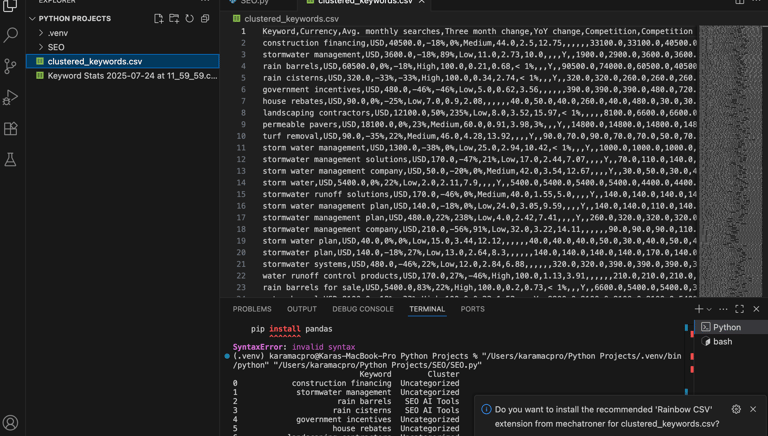768x436 pixels.
Task: Close the clustered_keywords.csv editor tab
Action: (421, 2)
